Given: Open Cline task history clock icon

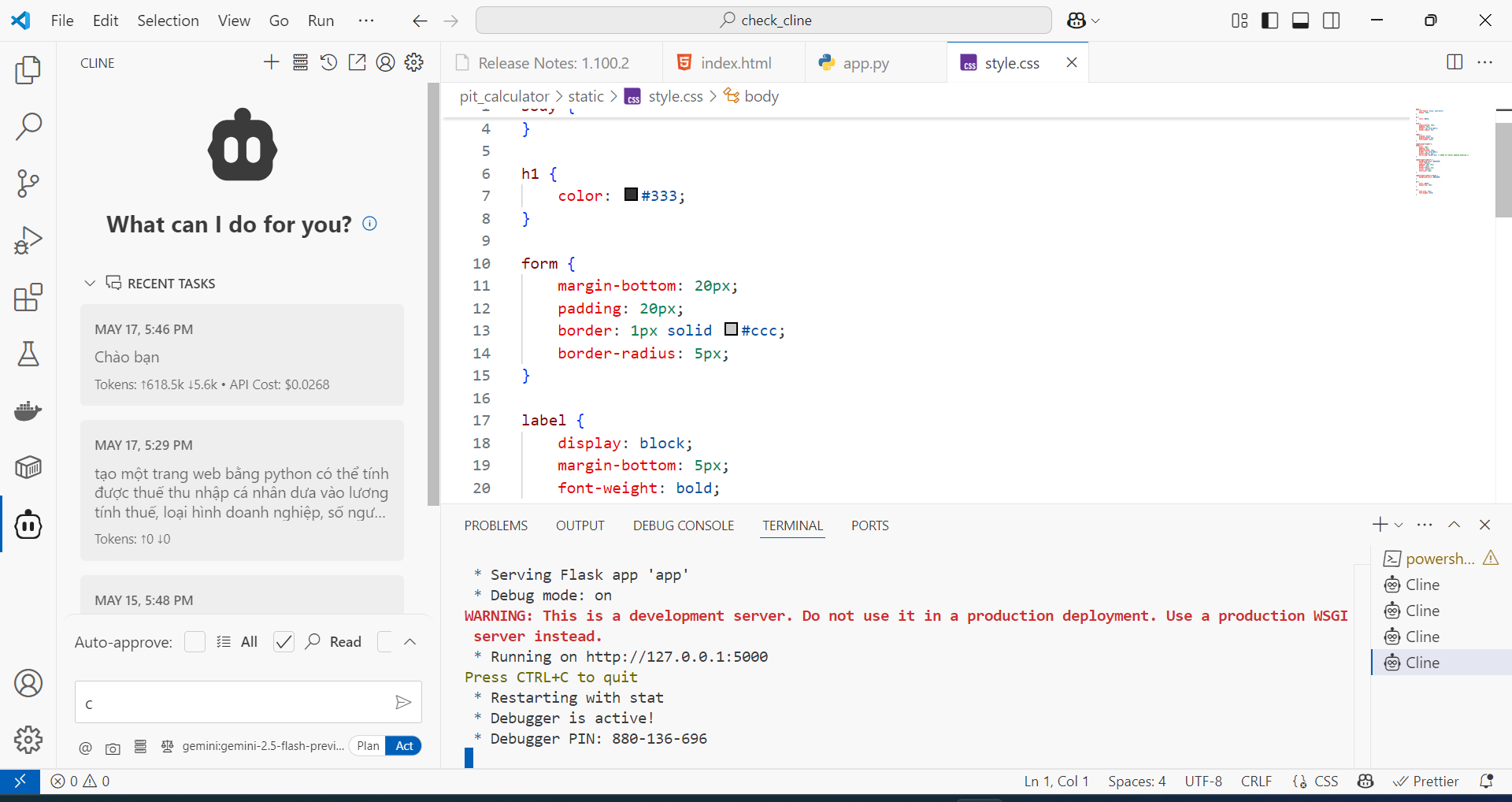Looking at the screenshot, I should click(328, 62).
